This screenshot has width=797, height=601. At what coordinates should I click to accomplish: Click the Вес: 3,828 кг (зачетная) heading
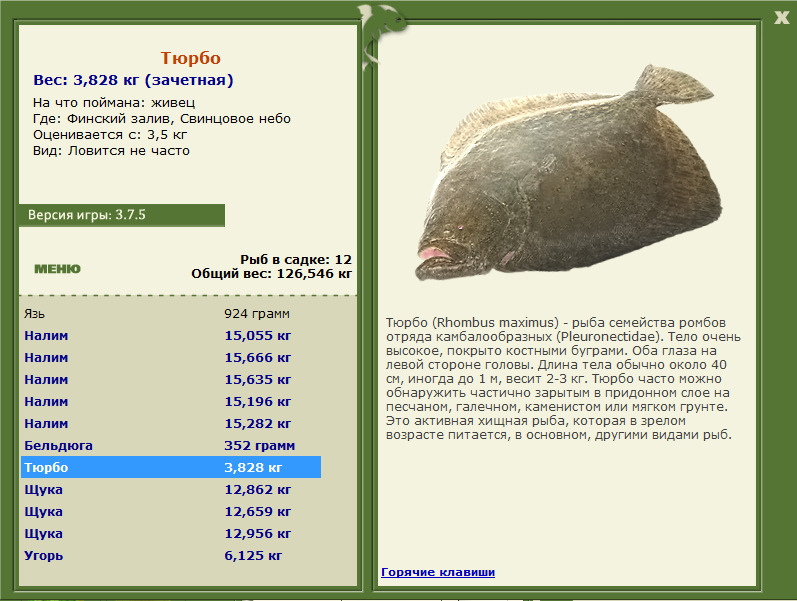point(133,80)
